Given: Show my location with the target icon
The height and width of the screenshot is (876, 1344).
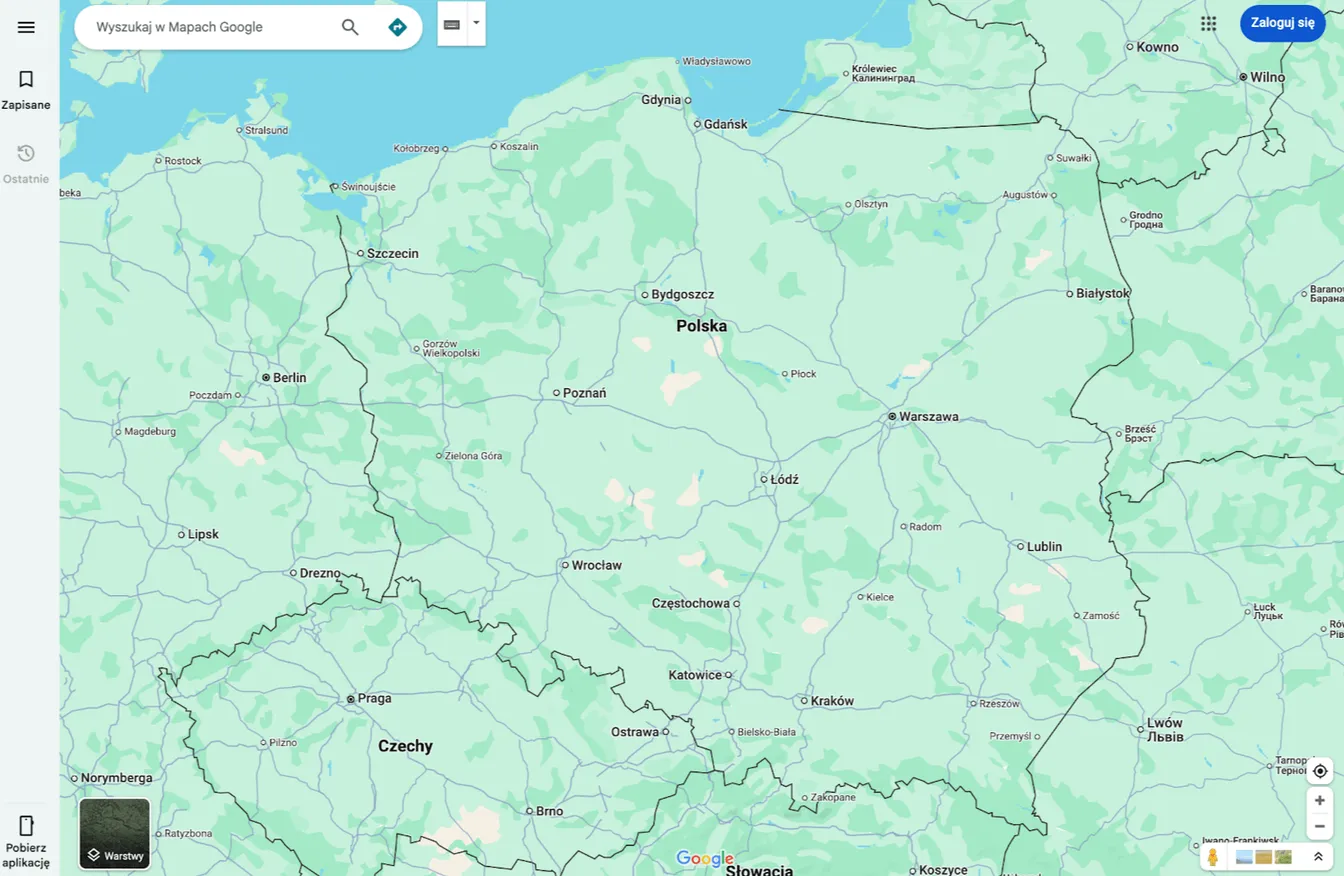Looking at the screenshot, I should coord(1320,771).
